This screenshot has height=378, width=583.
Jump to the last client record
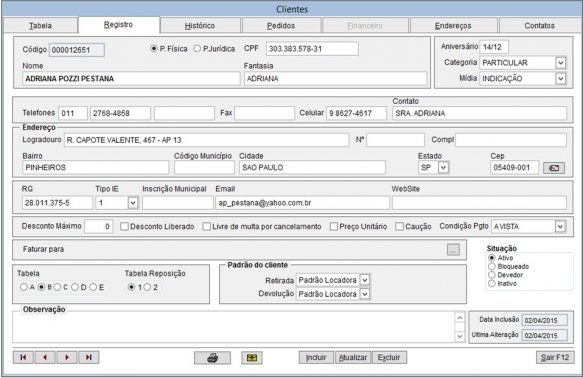click(88, 357)
